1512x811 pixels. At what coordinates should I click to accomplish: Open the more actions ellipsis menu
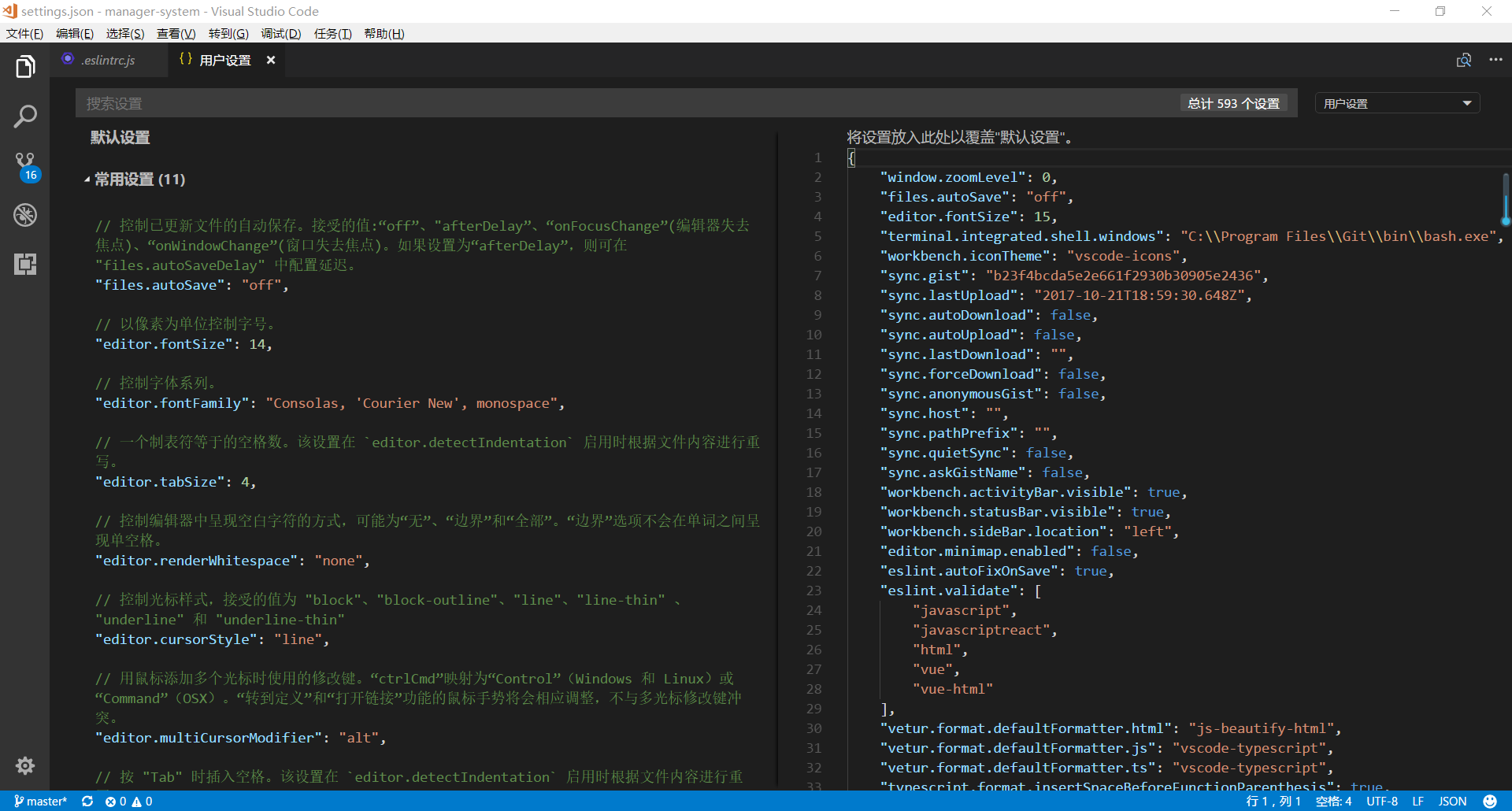1495,60
